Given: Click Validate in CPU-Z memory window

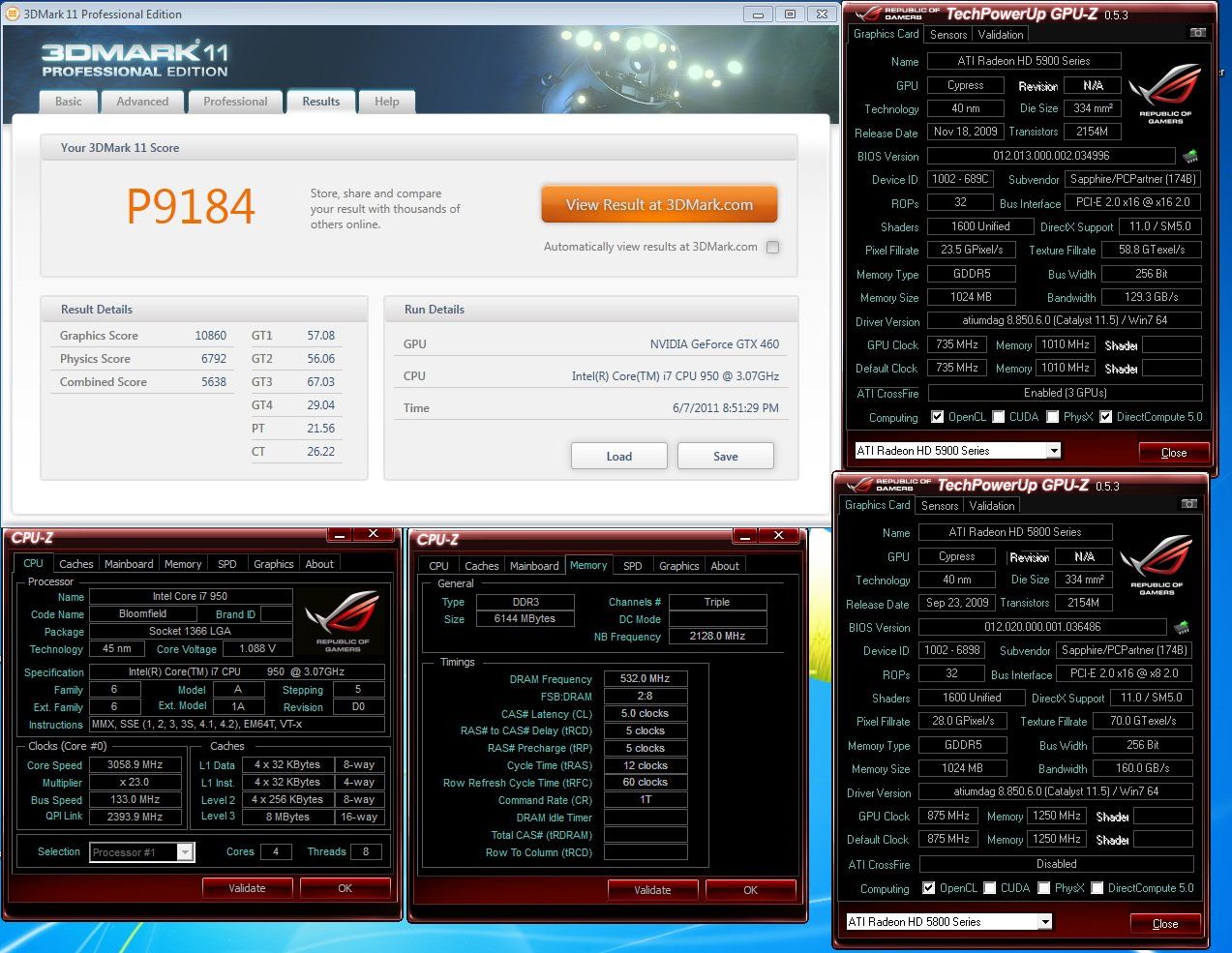Looking at the screenshot, I should click(652, 890).
